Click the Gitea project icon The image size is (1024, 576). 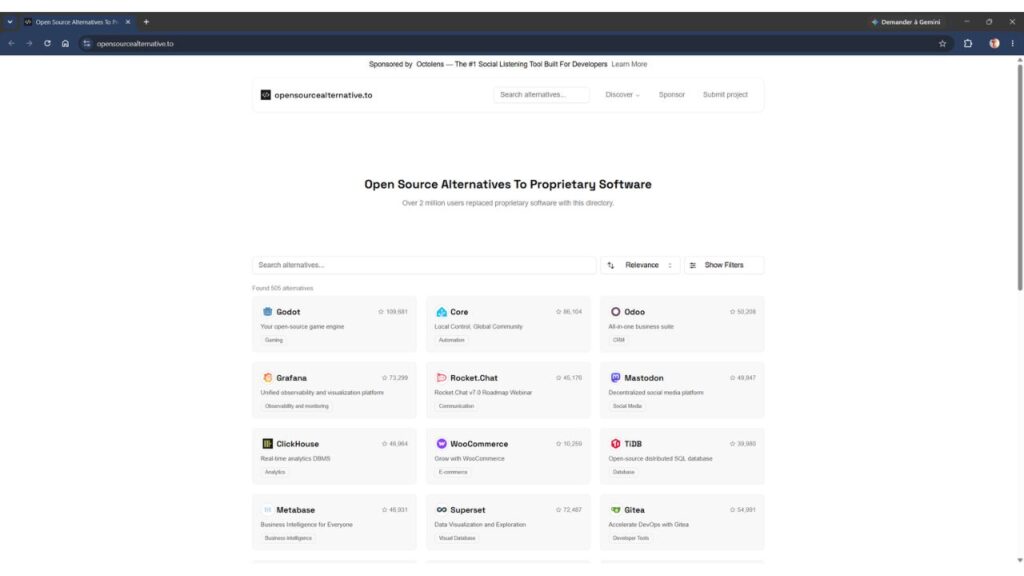click(615, 509)
